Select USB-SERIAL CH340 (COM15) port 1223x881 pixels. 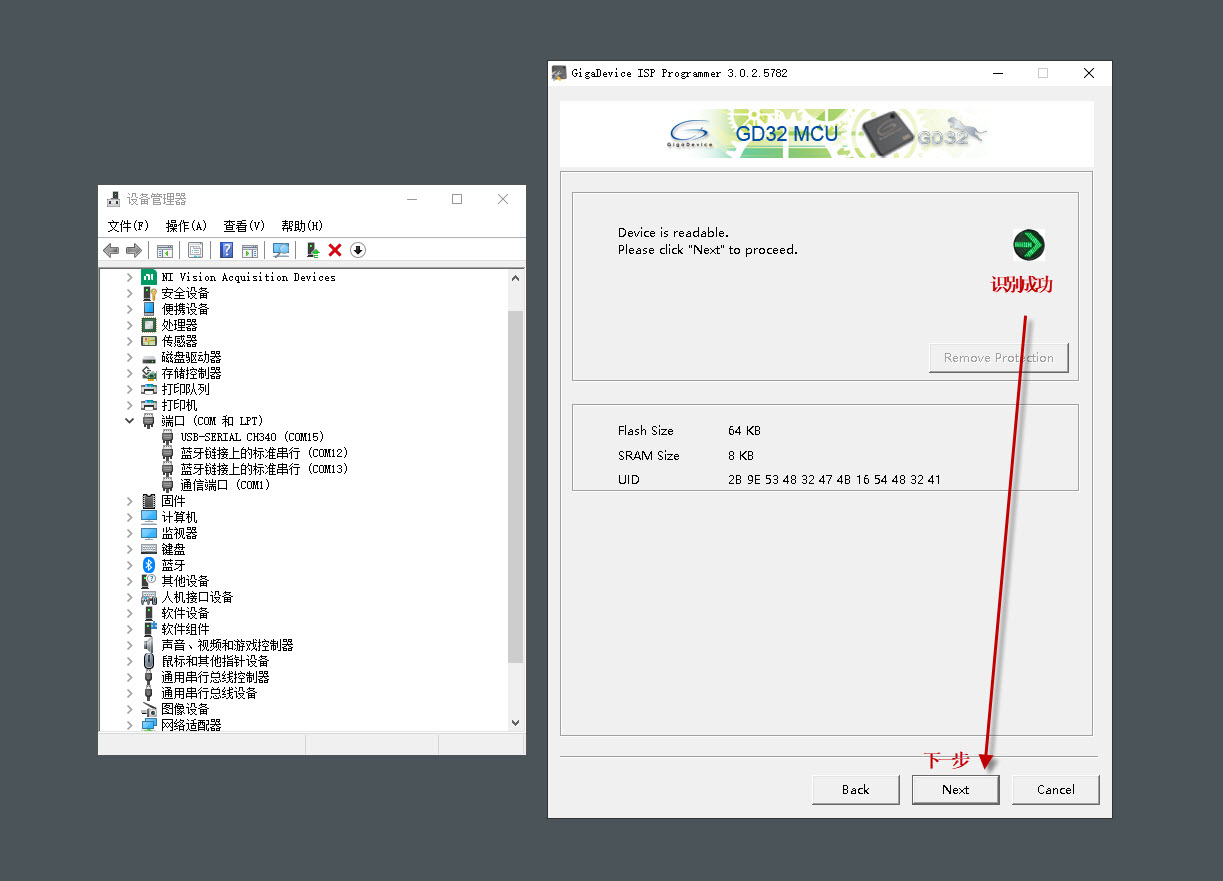252,437
